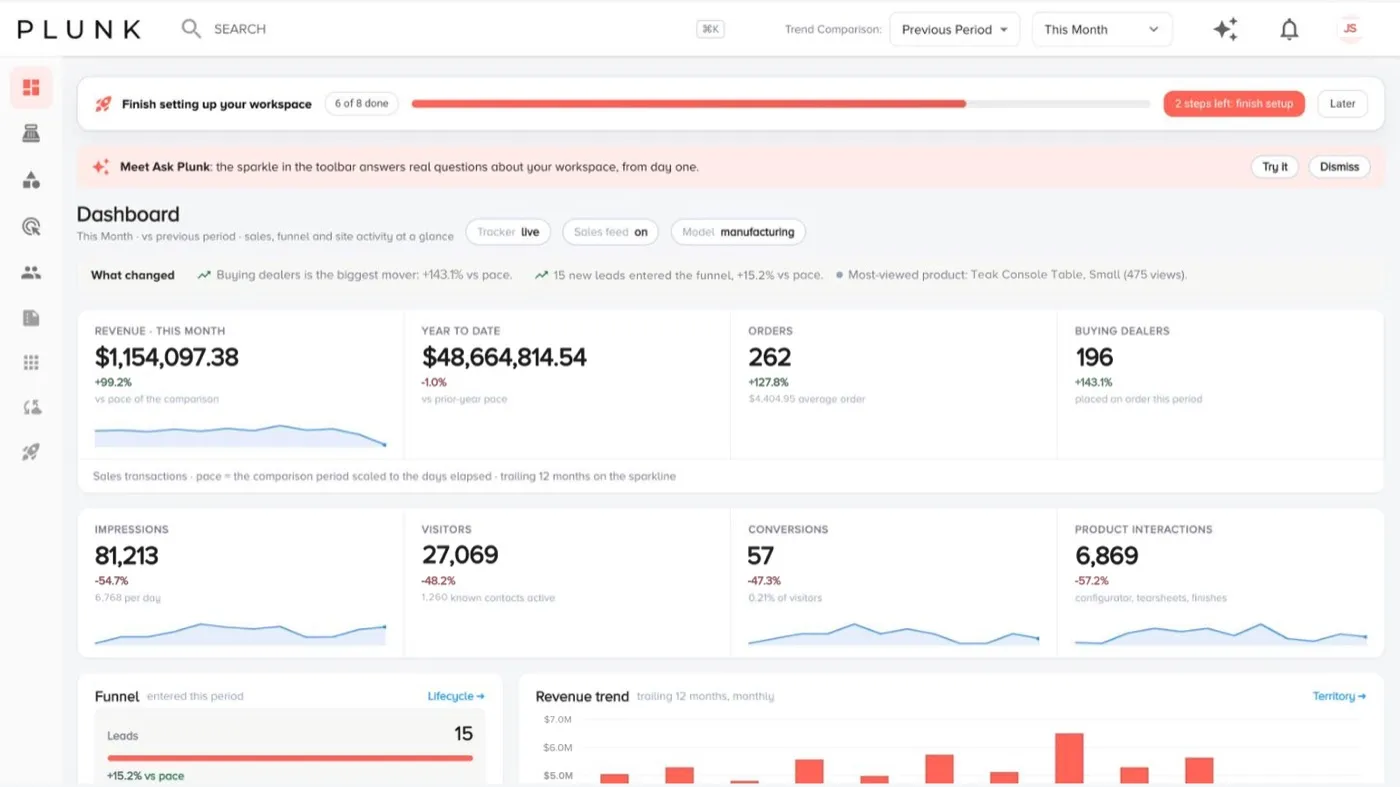Click the Conversions value 57
Image resolution: width=1400 pixels, height=787 pixels.
(761, 555)
